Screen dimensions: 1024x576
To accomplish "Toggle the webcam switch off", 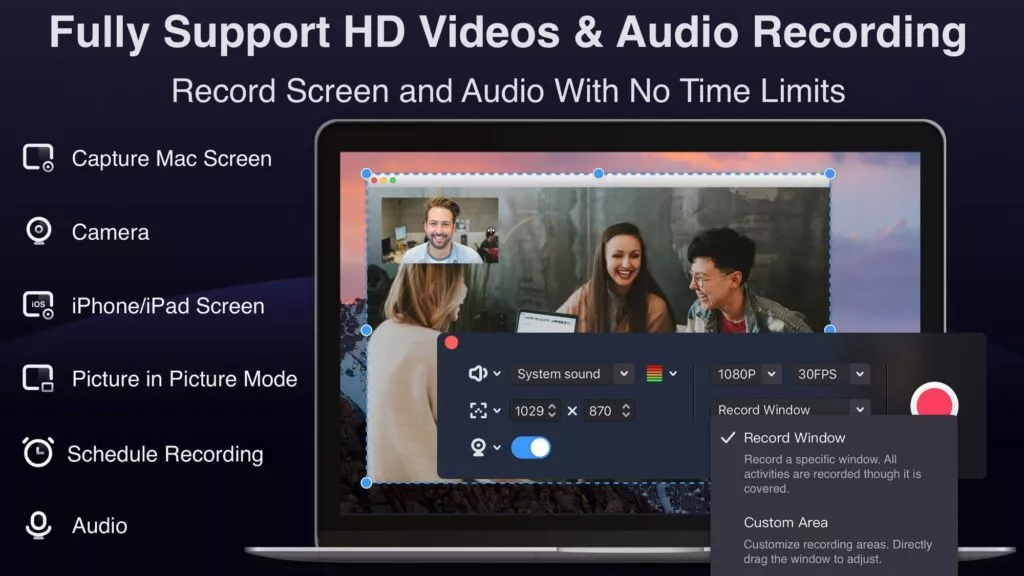I will click(531, 447).
